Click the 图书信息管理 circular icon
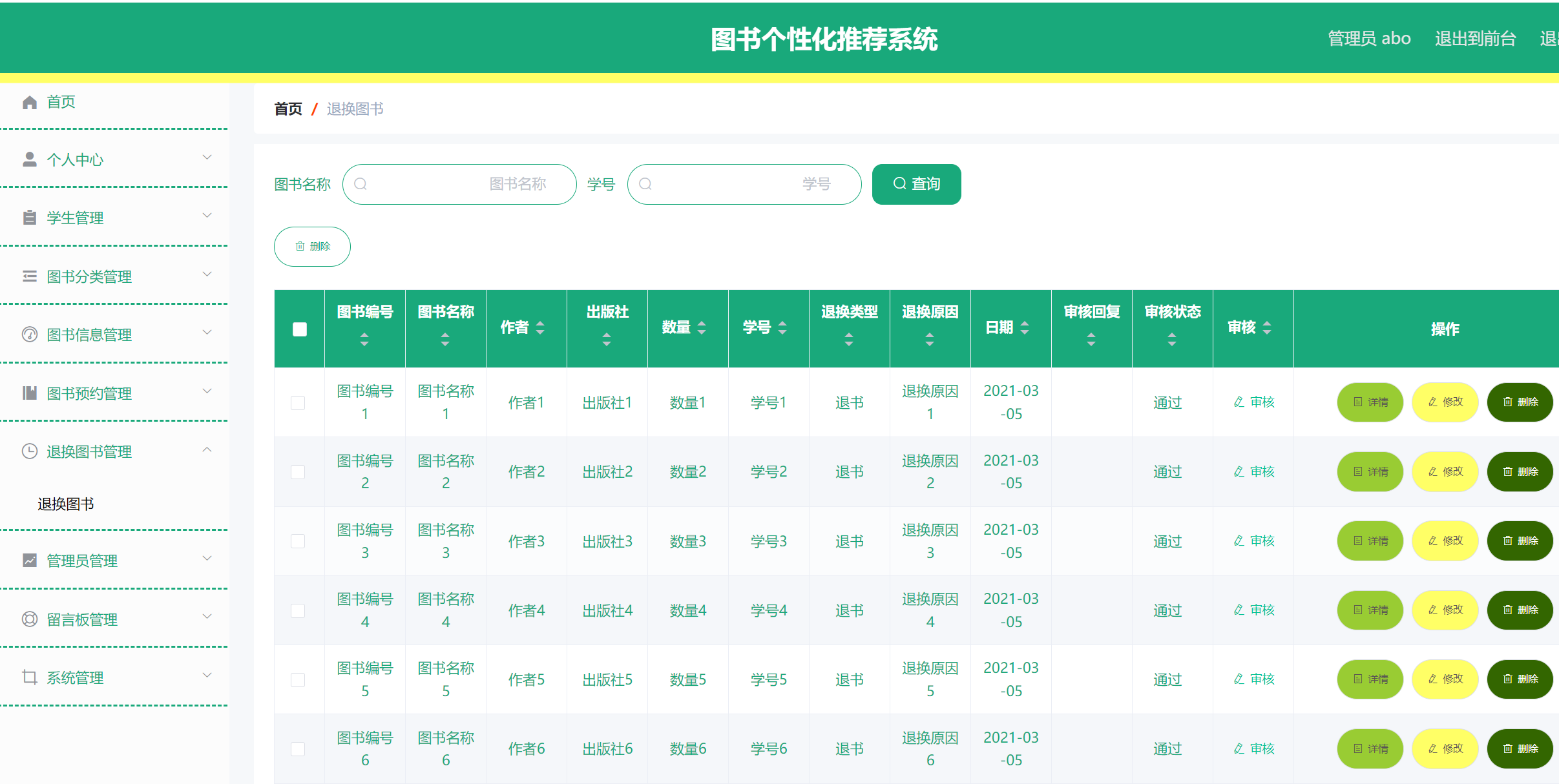Screen dimensions: 1559x784 tap(30, 334)
